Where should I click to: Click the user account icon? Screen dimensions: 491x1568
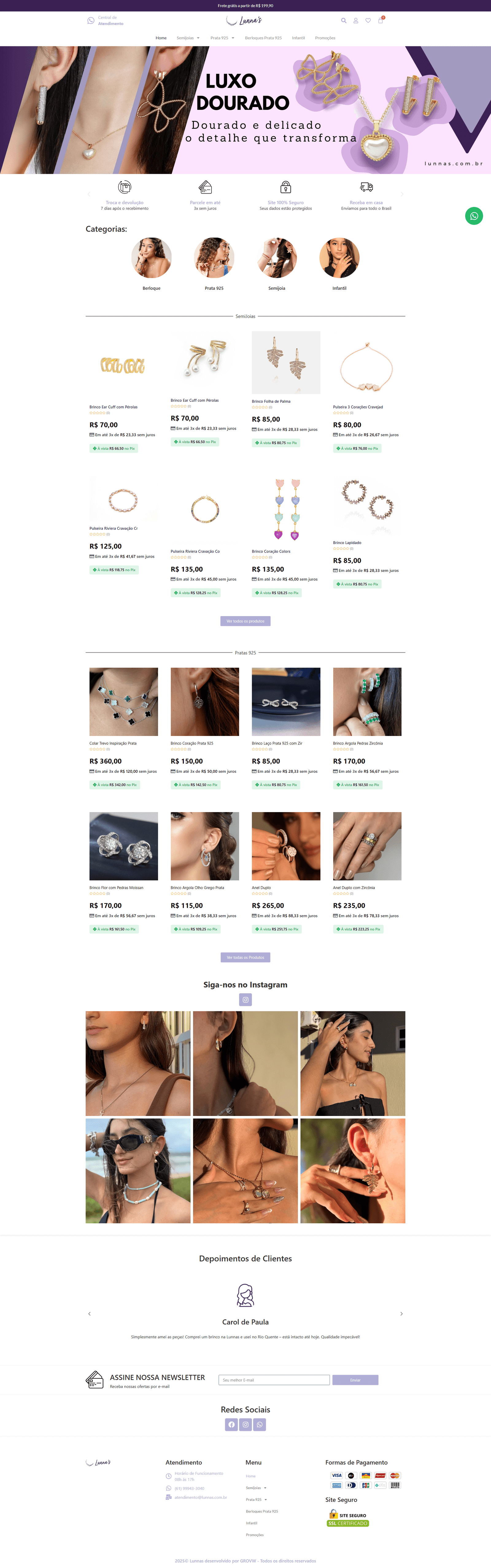356,21
